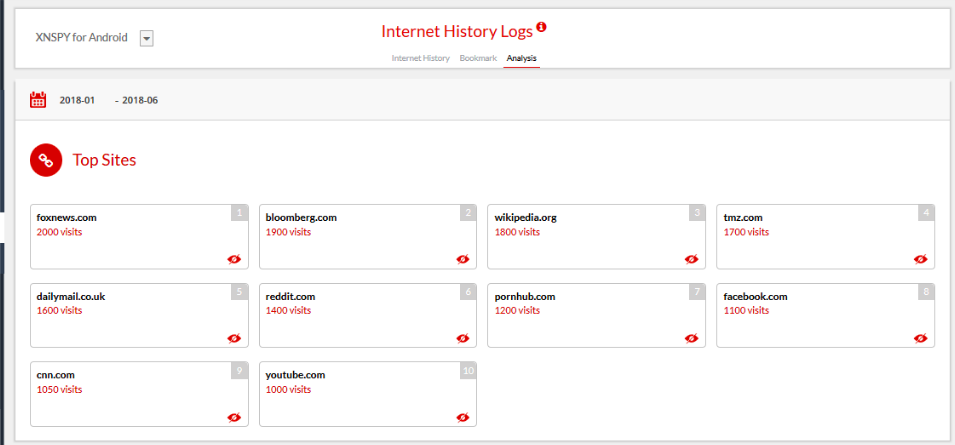Open the foxnews.com site link

point(66,217)
